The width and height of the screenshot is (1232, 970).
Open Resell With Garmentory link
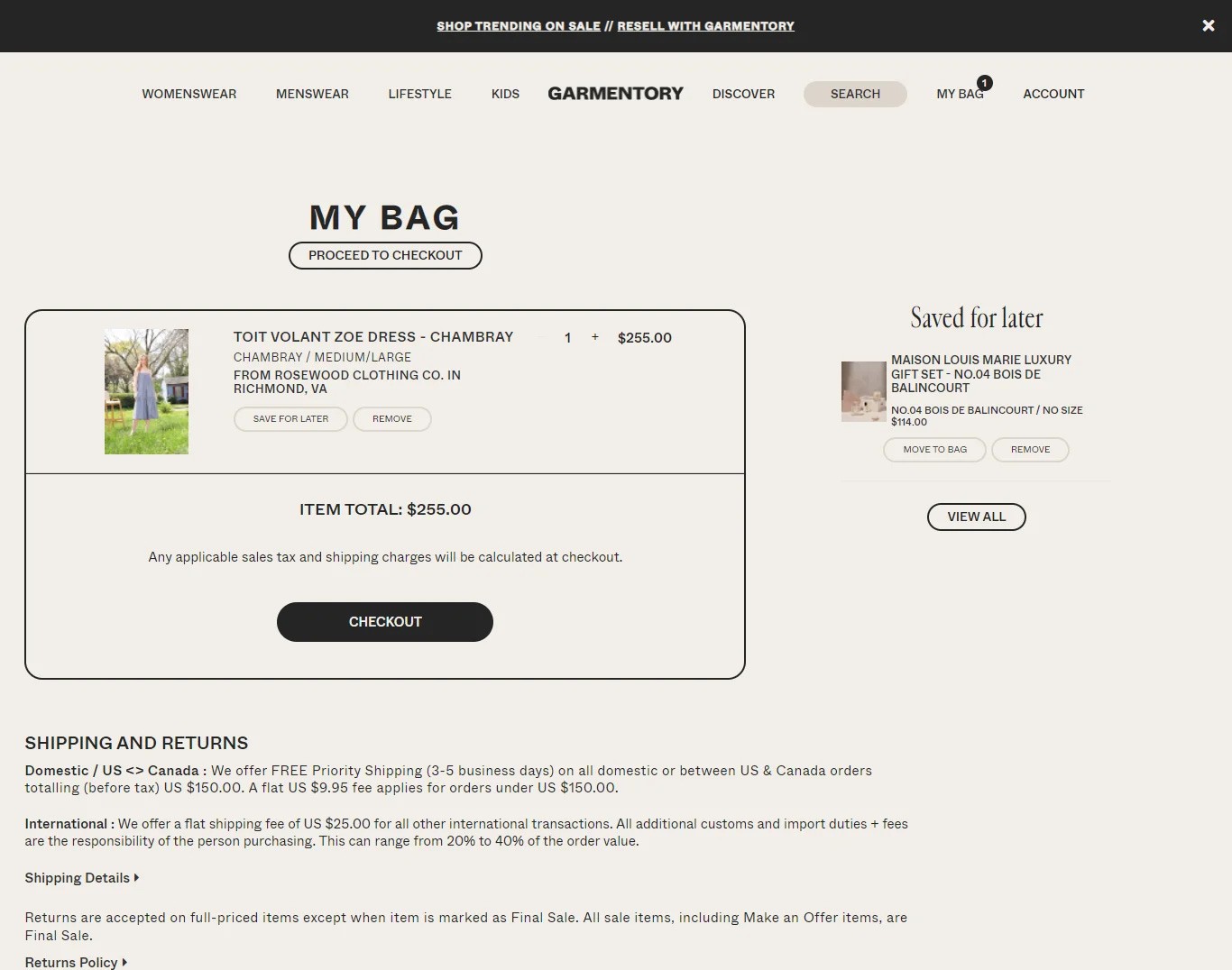click(x=706, y=26)
